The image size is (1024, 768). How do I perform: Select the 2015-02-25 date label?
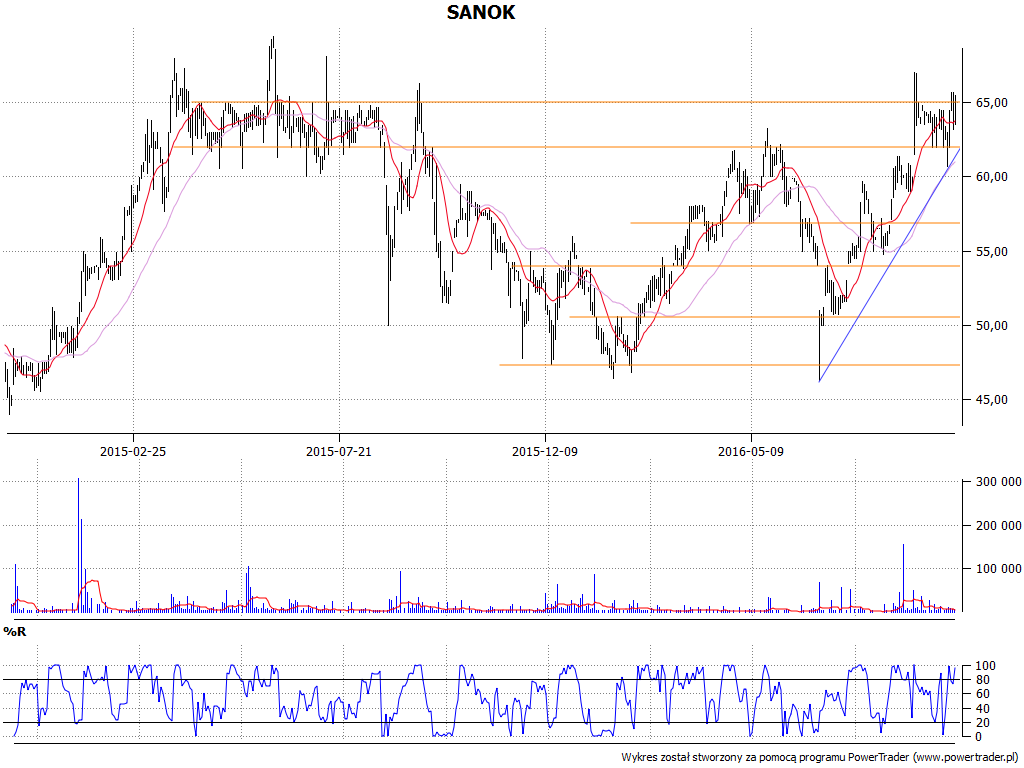pos(133,451)
